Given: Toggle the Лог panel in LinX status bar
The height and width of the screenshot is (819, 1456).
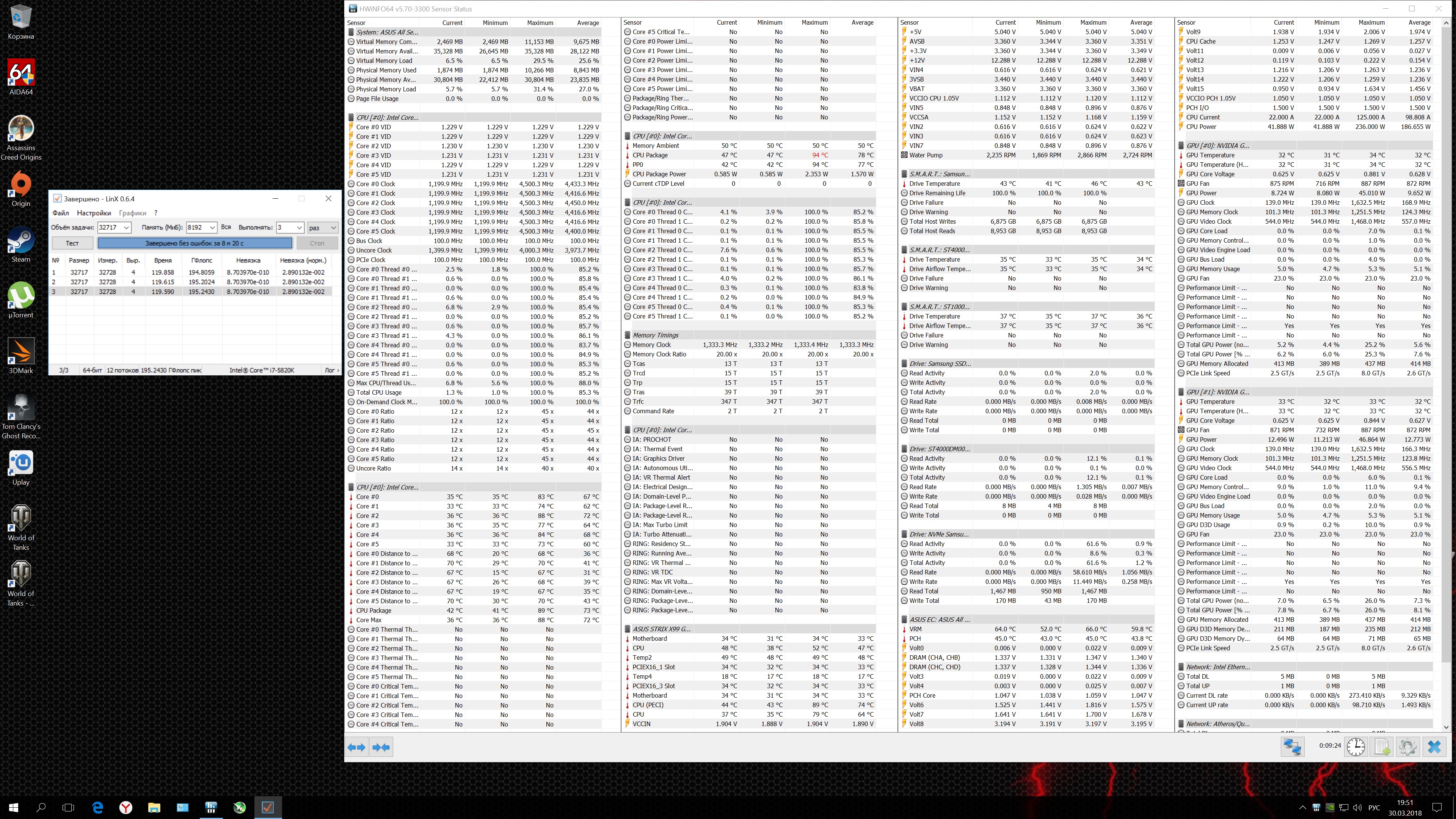Looking at the screenshot, I should pyautogui.click(x=332, y=370).
